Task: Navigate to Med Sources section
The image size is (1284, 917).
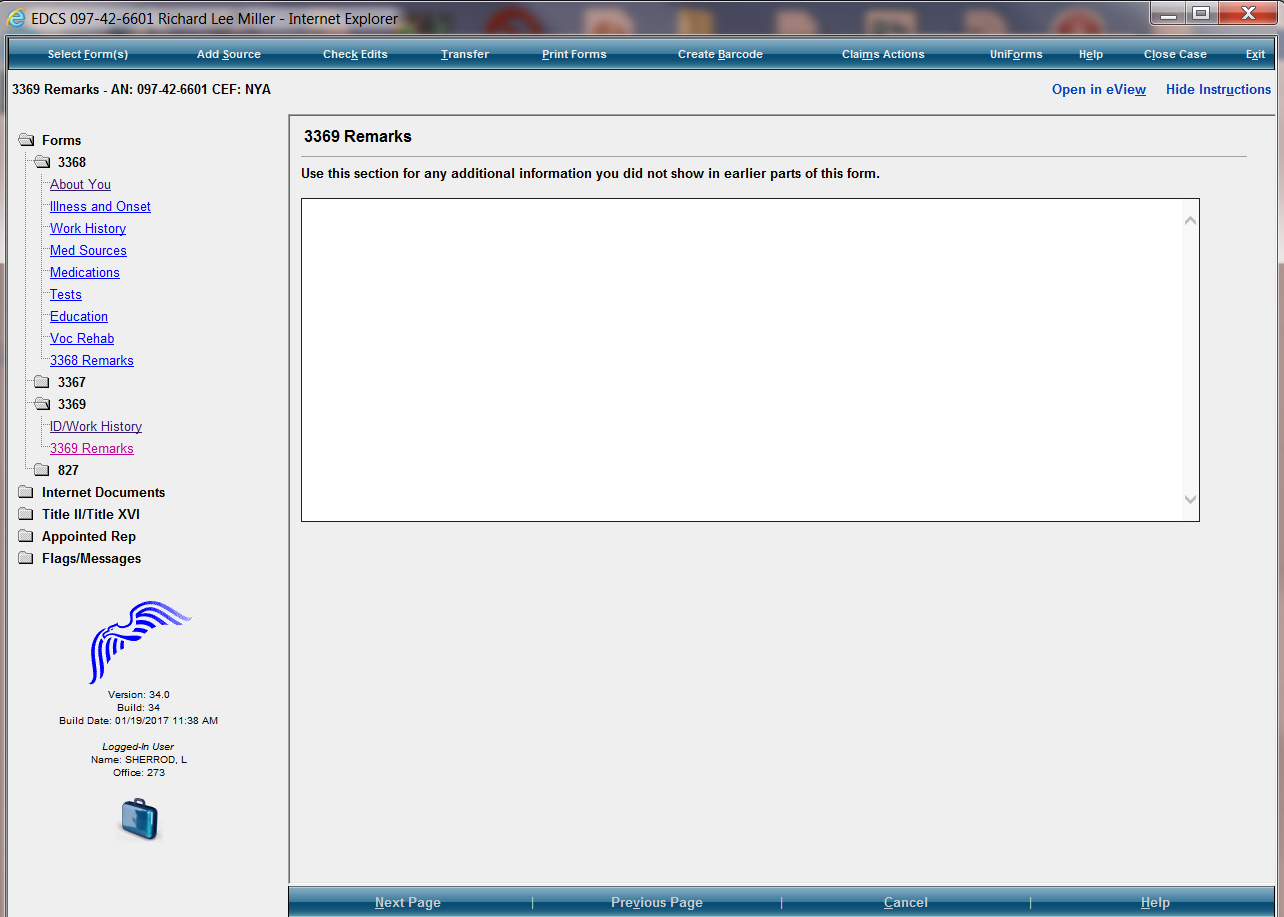Action: [x=88, y=250]
